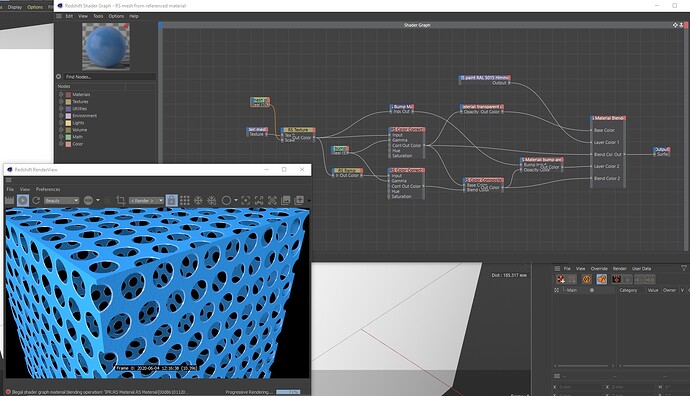The width and height of the screenshot is (690, 396).
Task: Click the orange Auto Take icon
Action: (587, 279)
